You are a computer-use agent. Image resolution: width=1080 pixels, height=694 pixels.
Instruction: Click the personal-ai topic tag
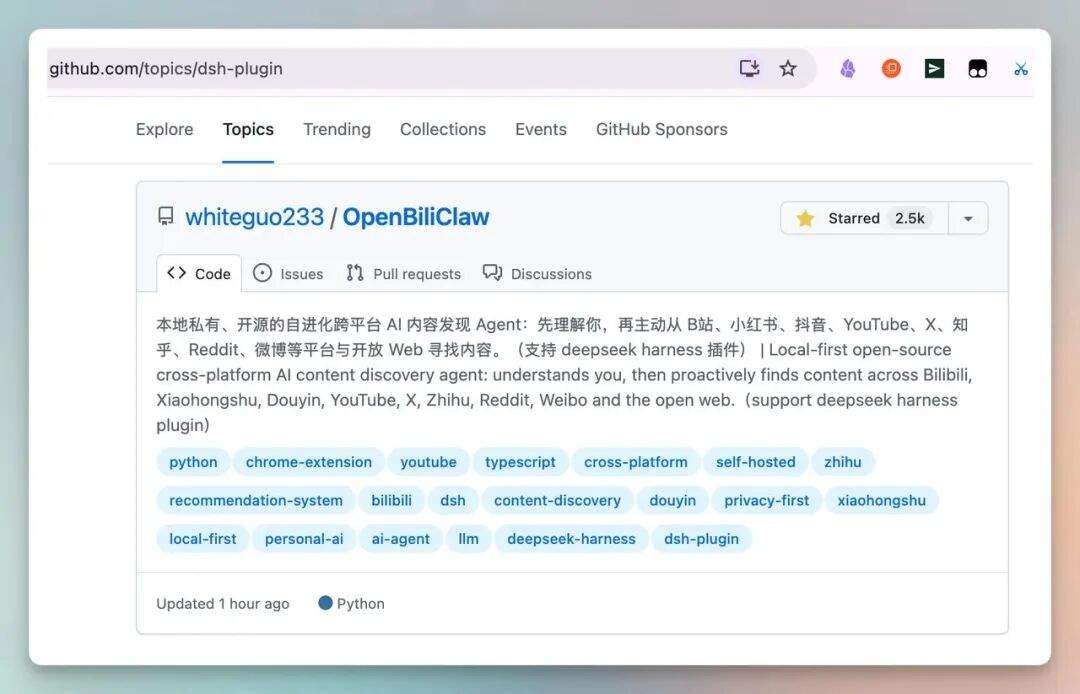point(304,539)
